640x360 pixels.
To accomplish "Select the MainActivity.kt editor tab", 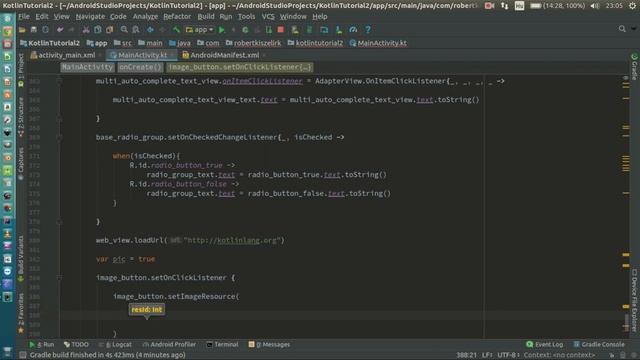I will pos(142,55).
